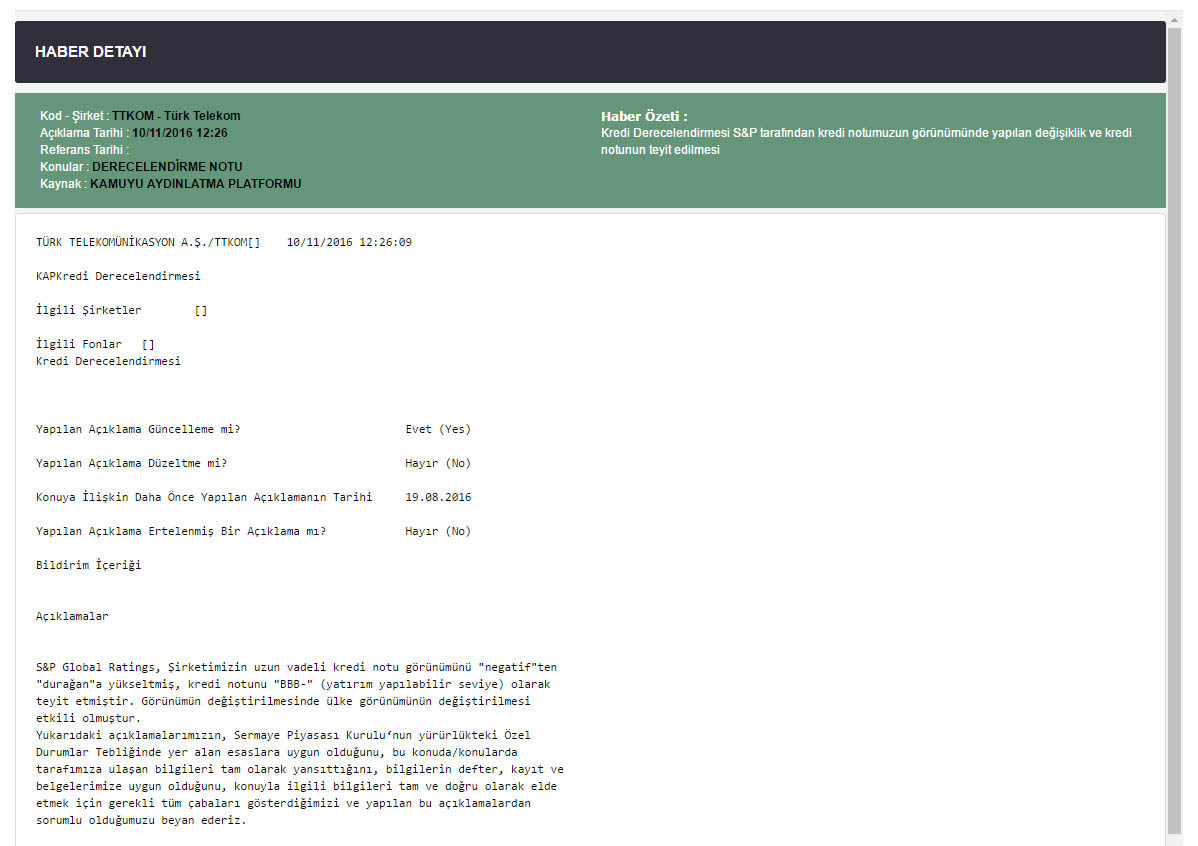1198x846 pixels.
Task: Click the vertical scrollbar thumb
Action: click(1174, 432)
